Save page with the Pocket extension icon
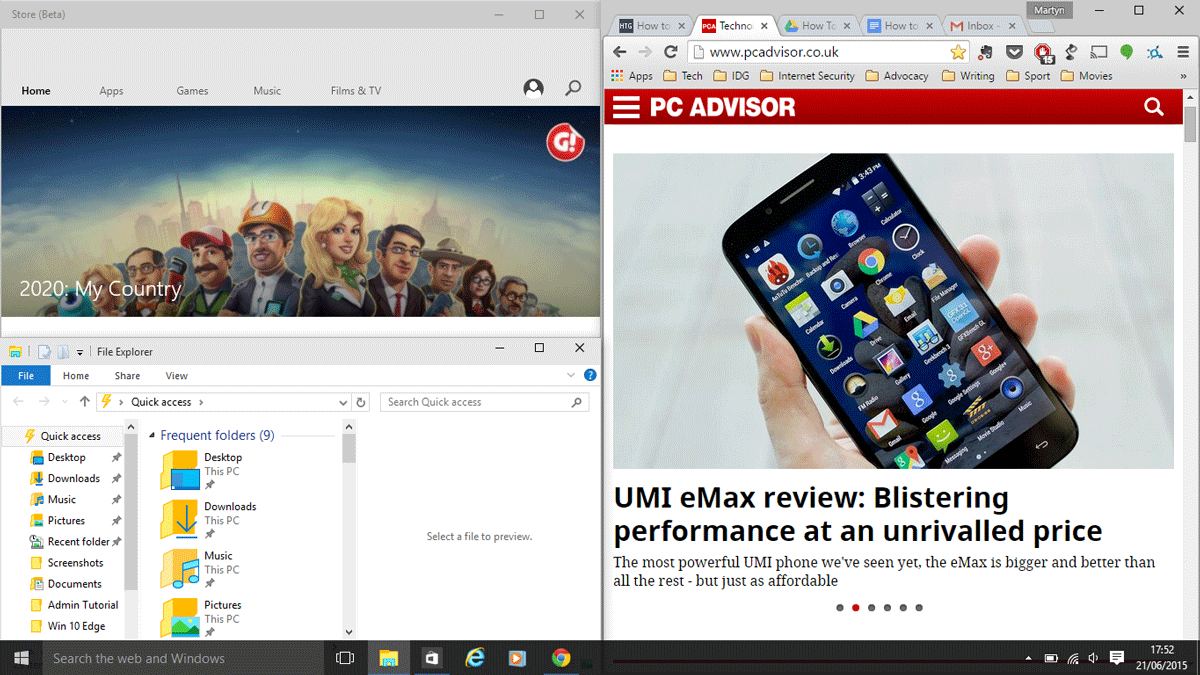This screenshot has height=675, width=1200. tap(1014, 52)
